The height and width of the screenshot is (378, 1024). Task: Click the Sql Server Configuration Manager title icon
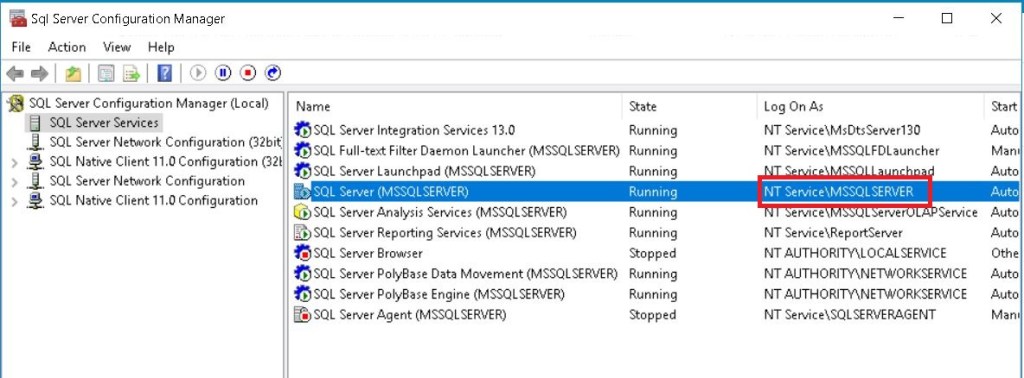pos(18,18)
